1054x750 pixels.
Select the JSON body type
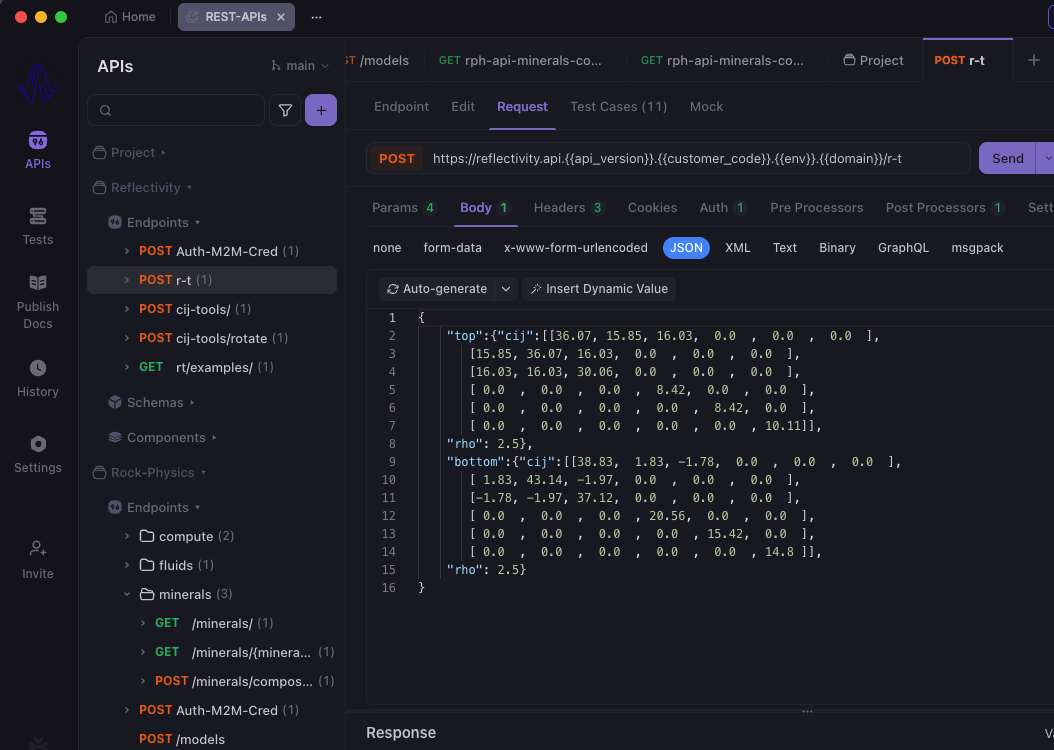(x=686, y=248)
